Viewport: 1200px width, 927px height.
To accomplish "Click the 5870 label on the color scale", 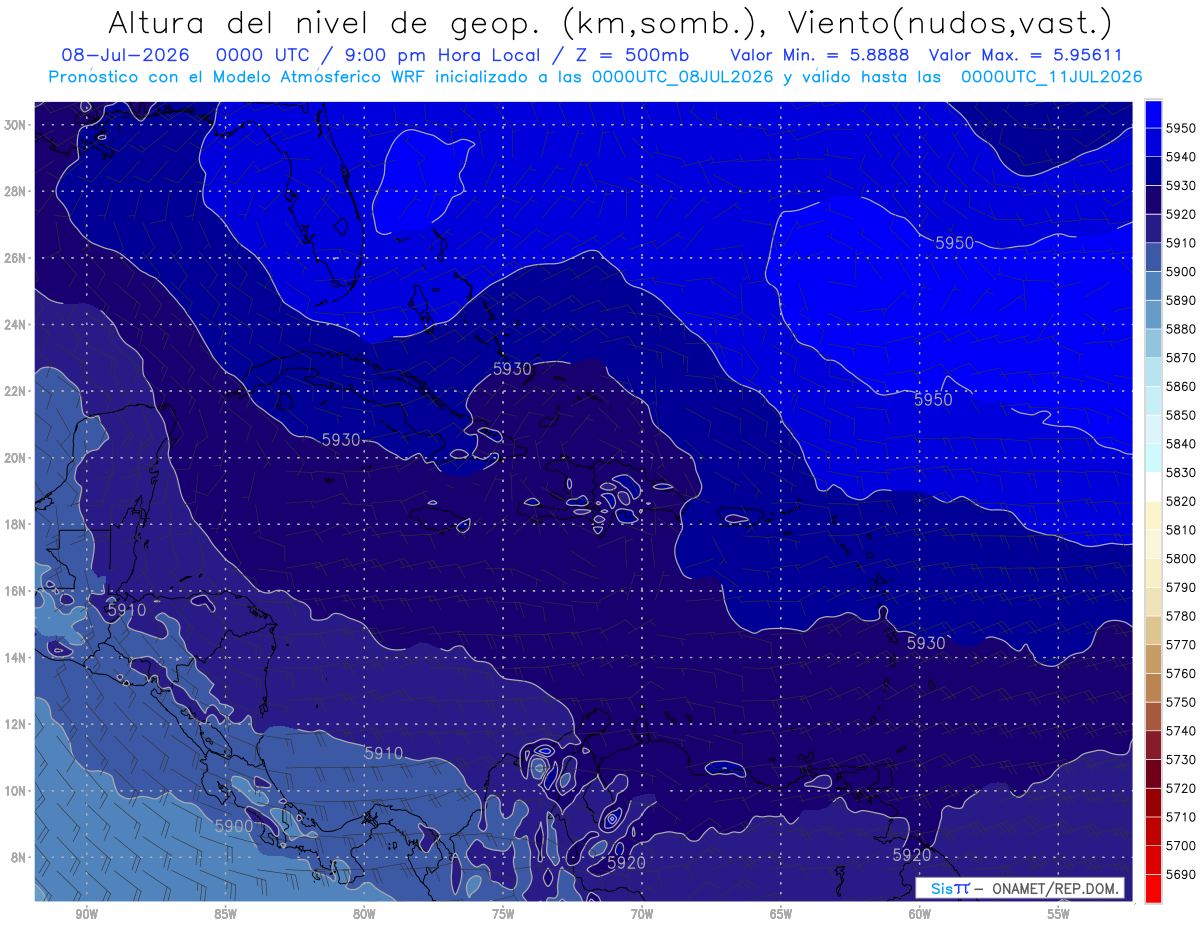I will coord(1181,358).
